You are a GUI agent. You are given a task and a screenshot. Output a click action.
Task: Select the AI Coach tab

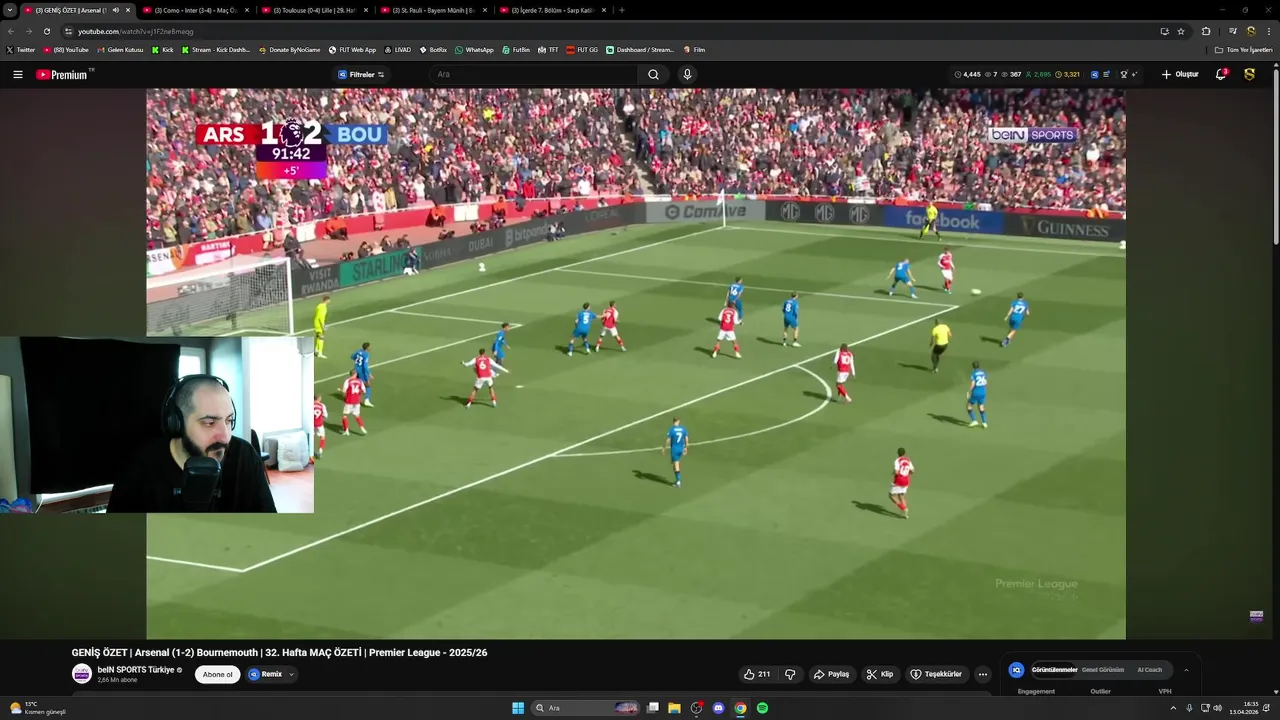click(x=1150, y=670)
